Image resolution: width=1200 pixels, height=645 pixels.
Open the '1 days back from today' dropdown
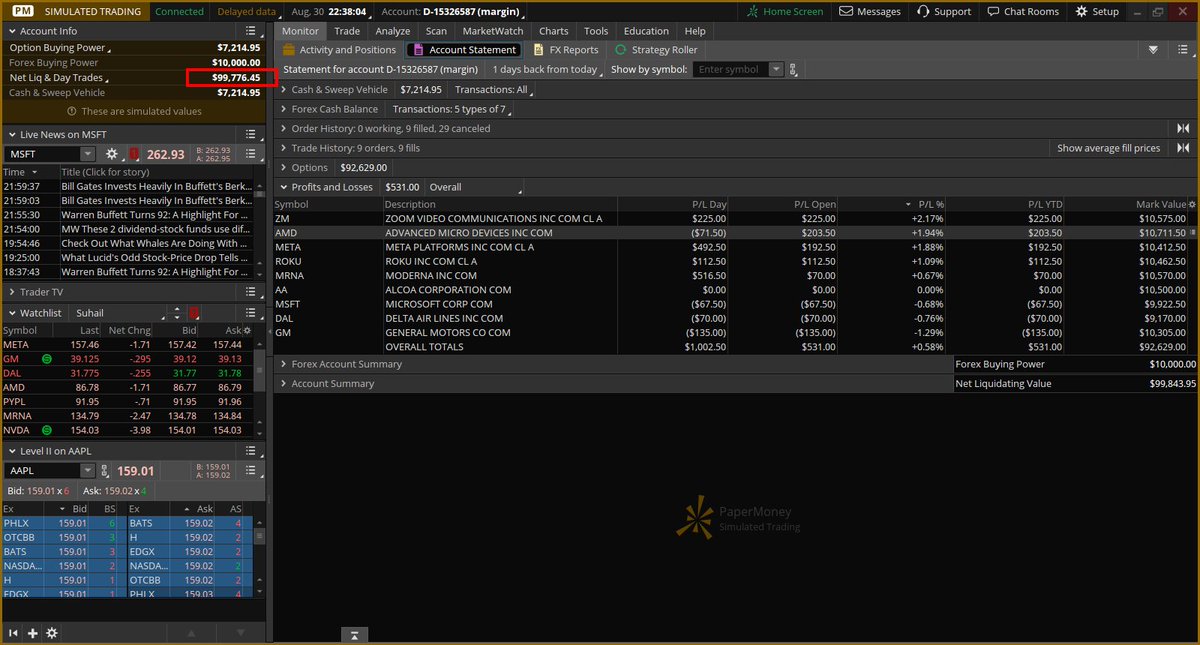tap(548, 70)
